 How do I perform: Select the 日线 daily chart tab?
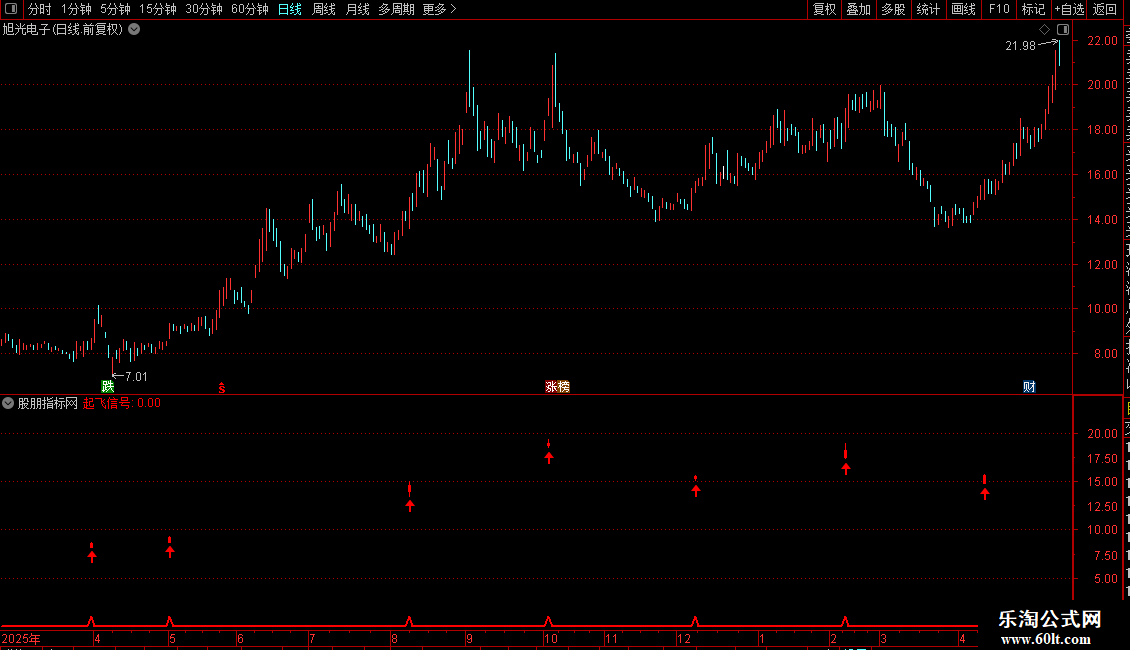click(x=290, y=9)
